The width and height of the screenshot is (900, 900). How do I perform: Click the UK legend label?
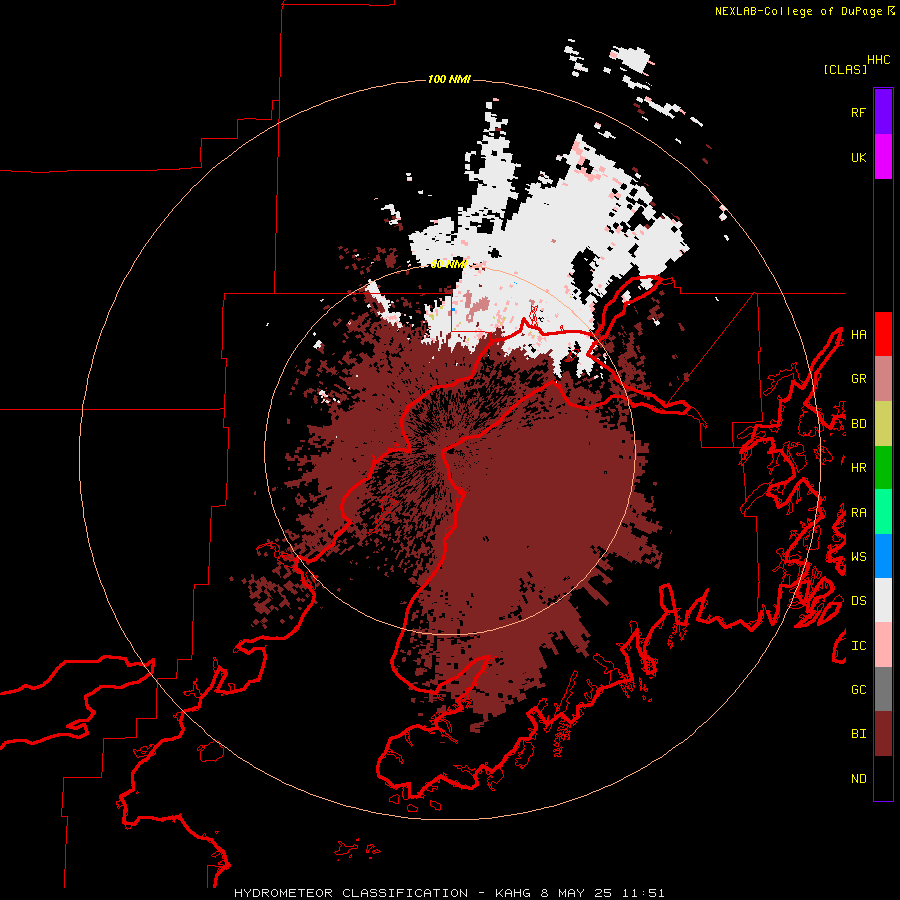[x=858, y=157]
